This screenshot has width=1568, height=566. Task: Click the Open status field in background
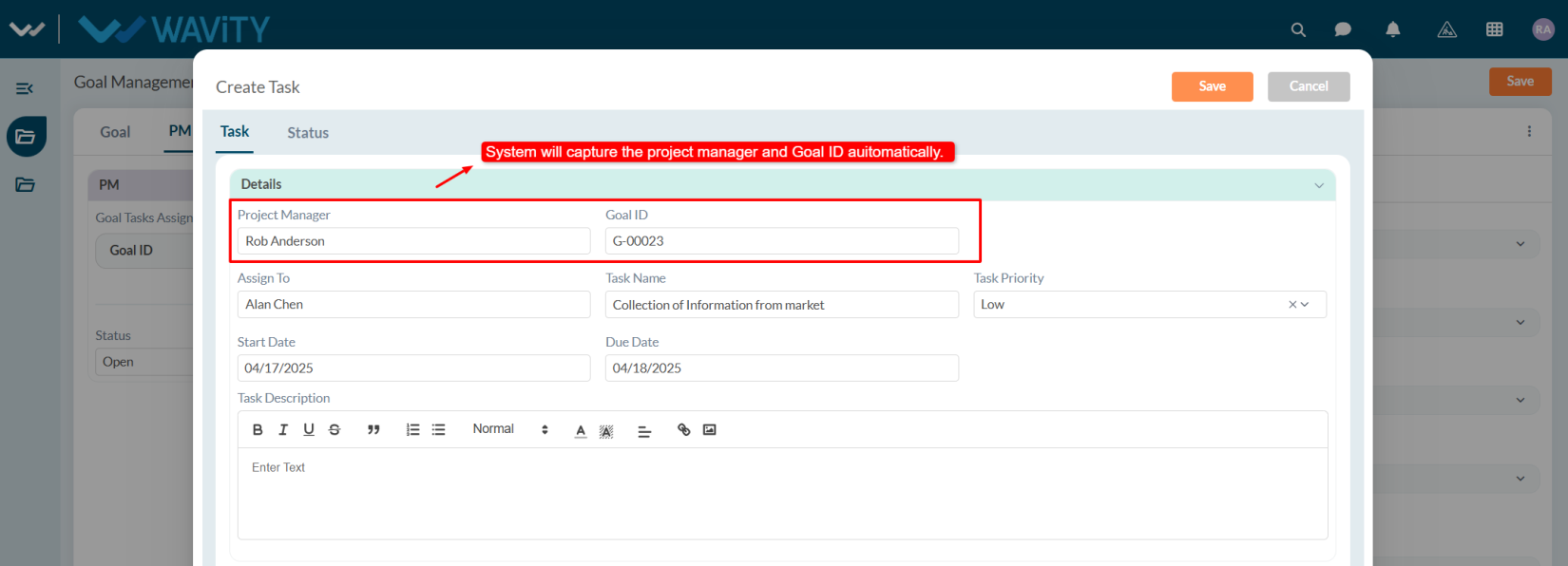[144, 362]
